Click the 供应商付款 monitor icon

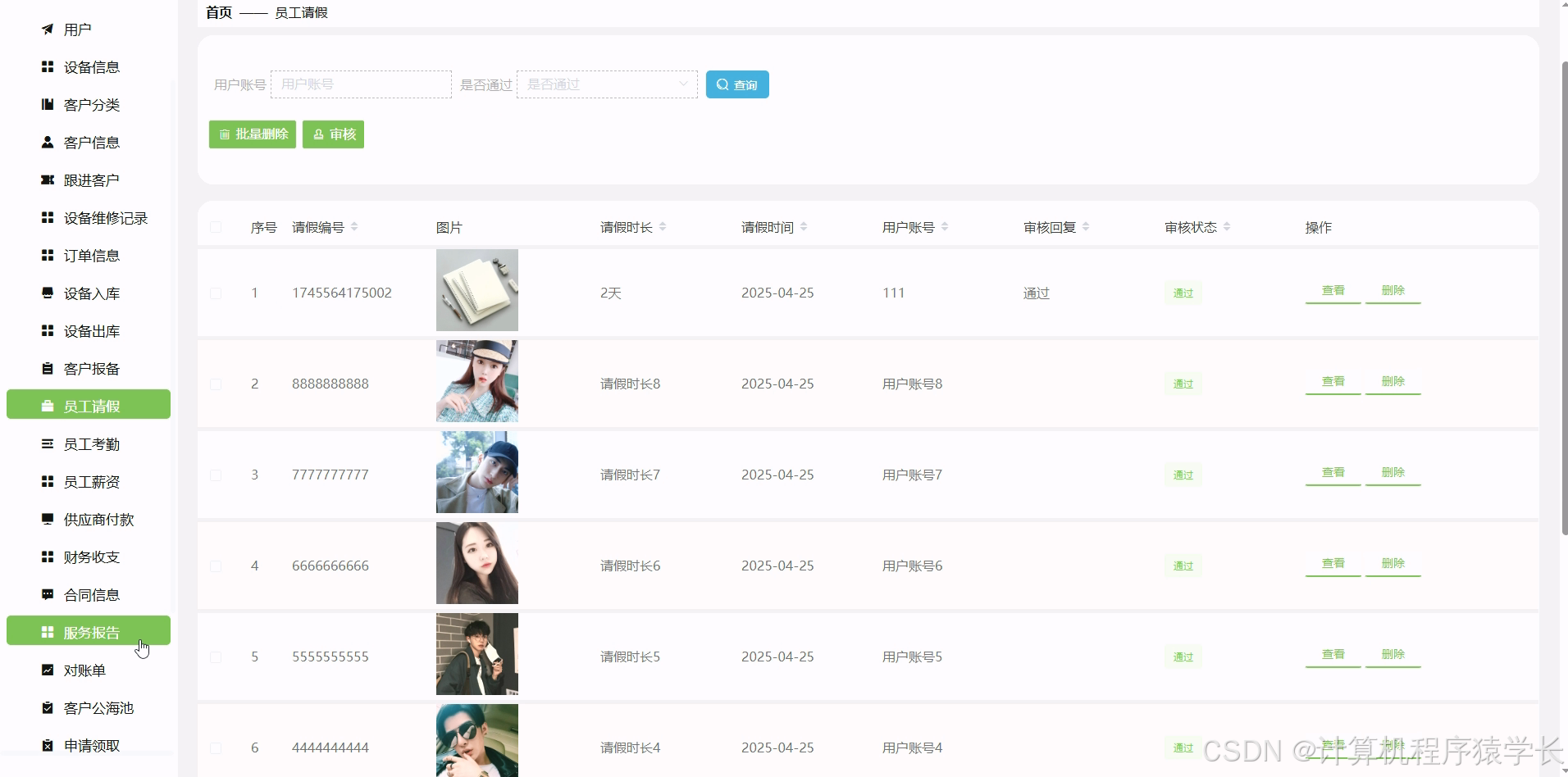(x=48, y=520)
